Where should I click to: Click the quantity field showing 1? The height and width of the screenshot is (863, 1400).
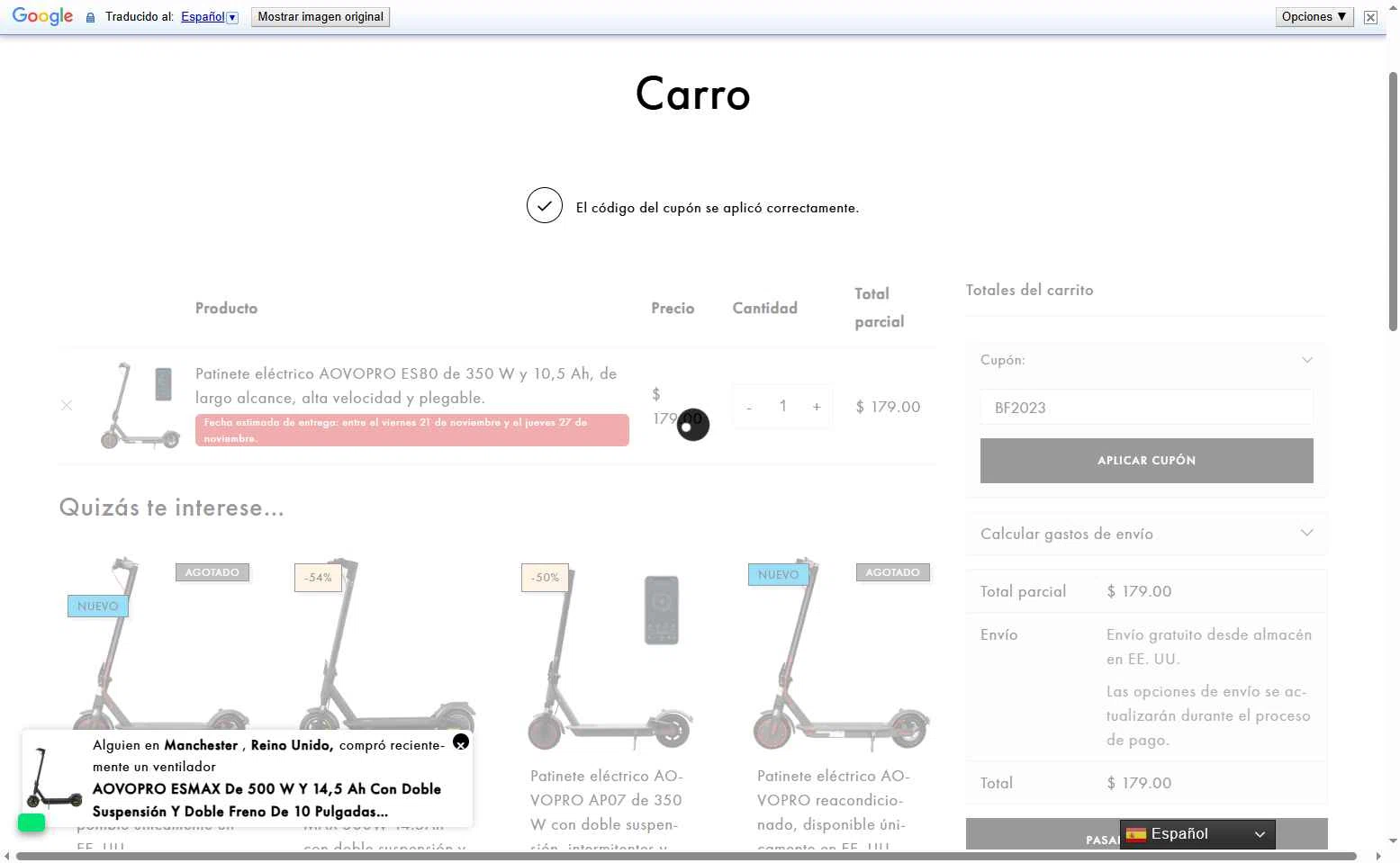click(x=783, y=407)
